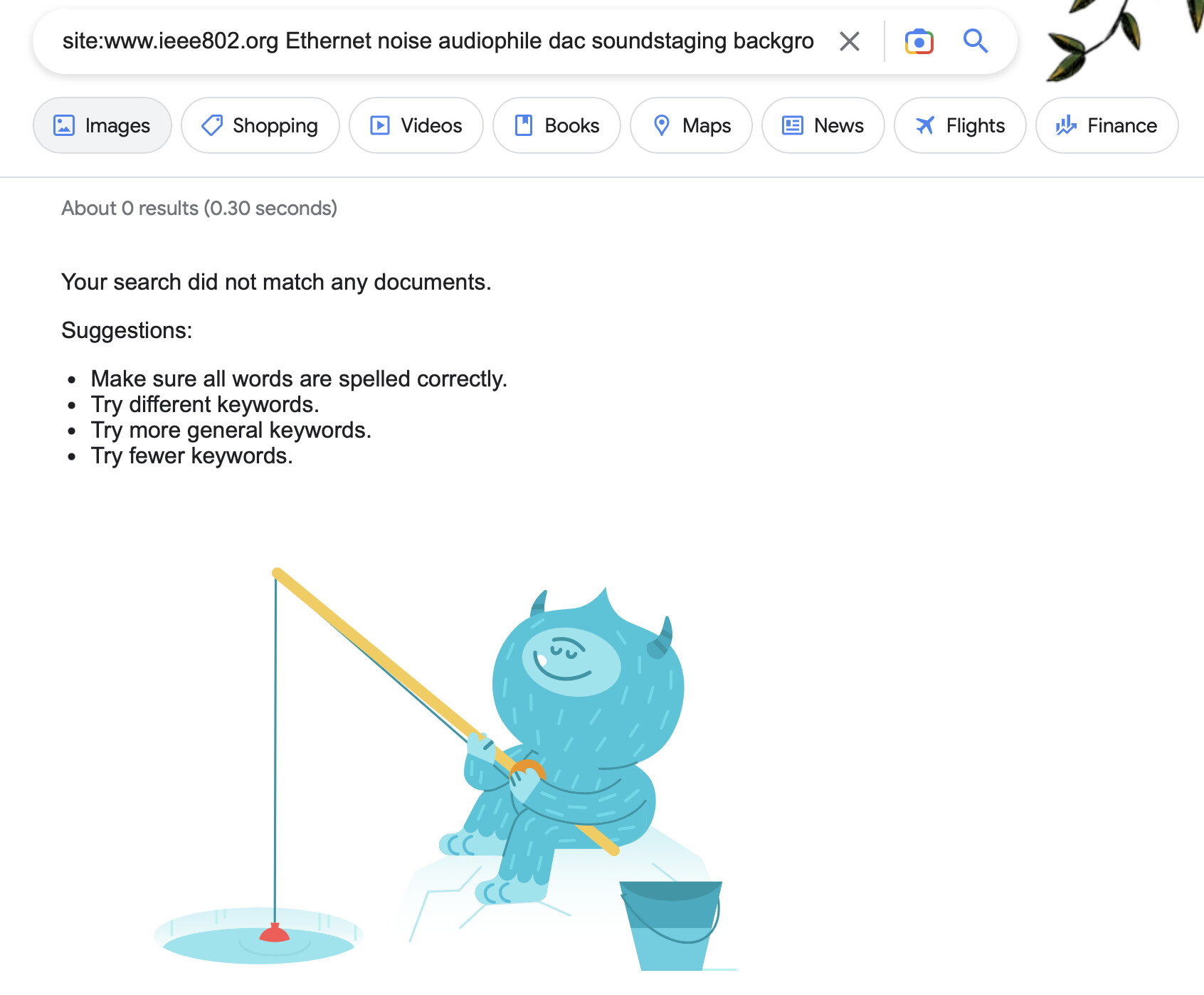Image resolution: width=1204 pixels, height=995 pixels.
Task: Select the News results tab
Action: click(823, 125)
